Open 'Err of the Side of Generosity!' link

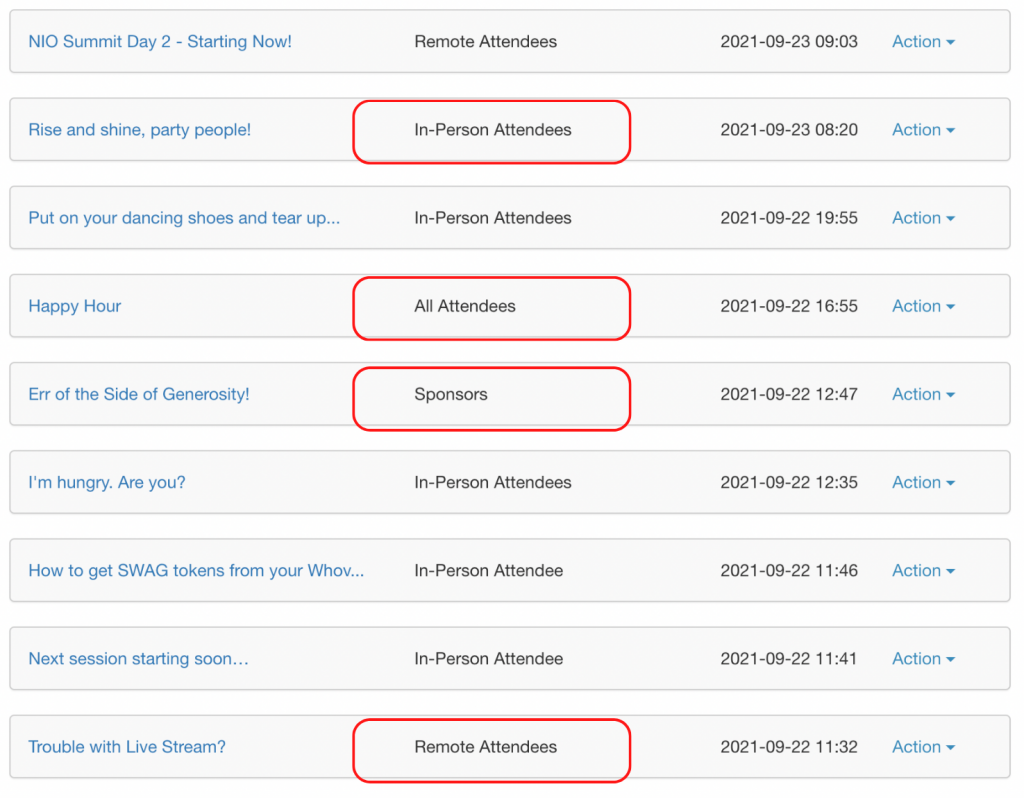point(139,394)
